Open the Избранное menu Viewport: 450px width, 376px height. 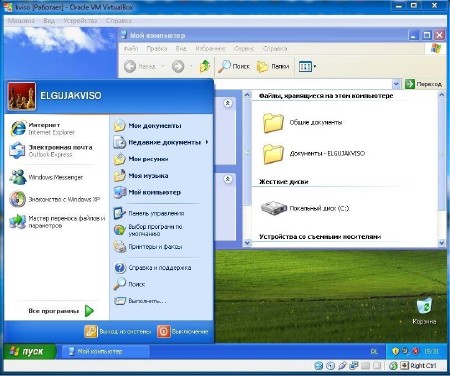tap(210, 49)
